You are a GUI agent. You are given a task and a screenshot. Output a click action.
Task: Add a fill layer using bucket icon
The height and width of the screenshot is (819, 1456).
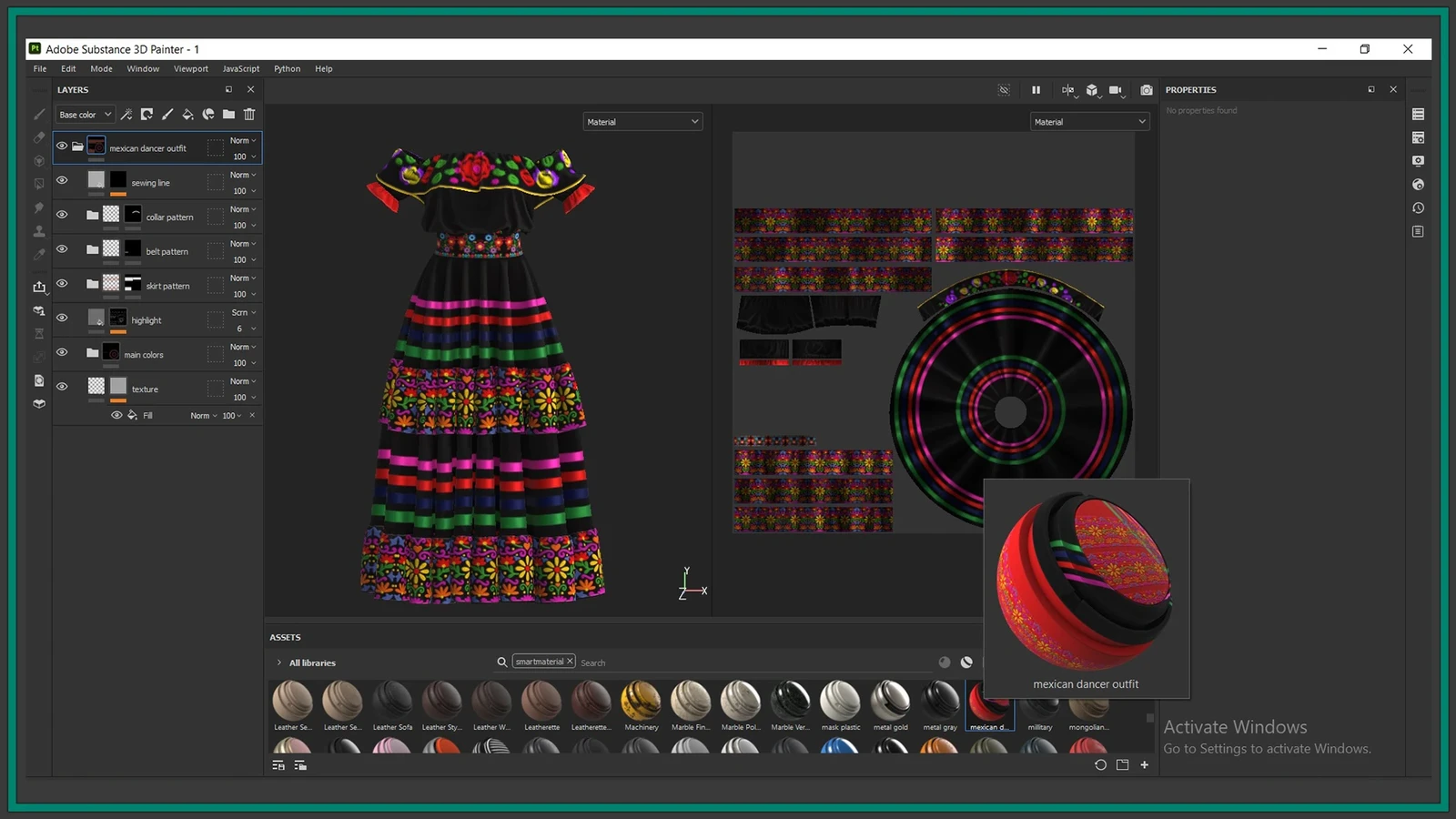pos(187,115)
